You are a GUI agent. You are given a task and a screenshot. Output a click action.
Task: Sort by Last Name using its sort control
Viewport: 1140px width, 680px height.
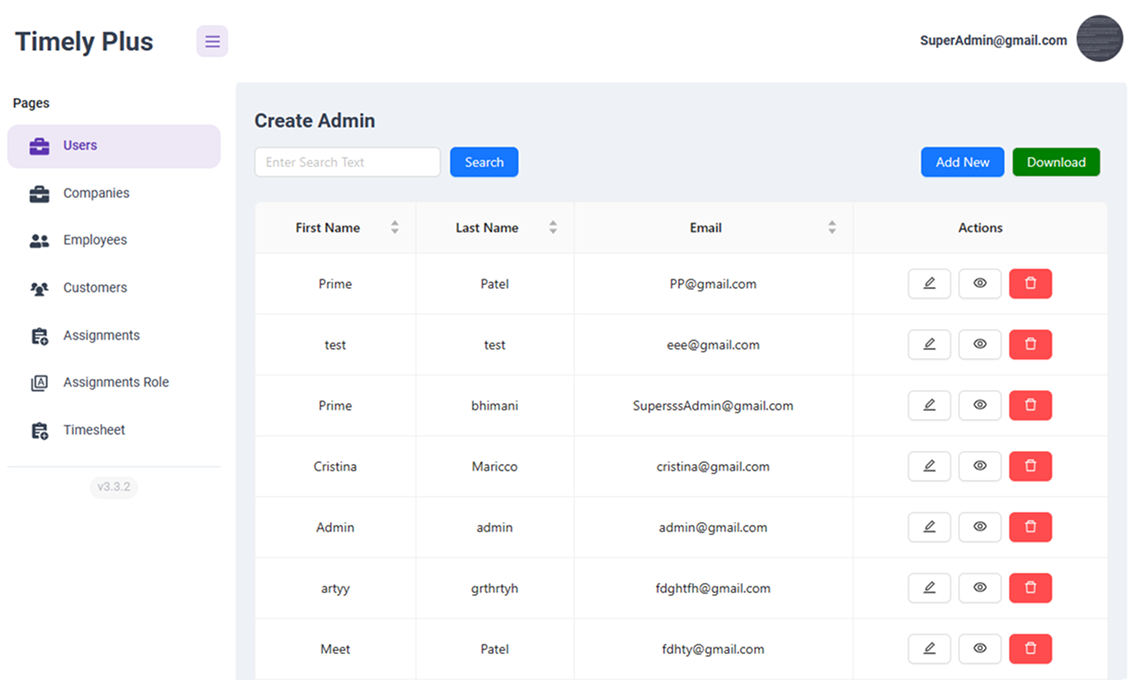point(553,227)
